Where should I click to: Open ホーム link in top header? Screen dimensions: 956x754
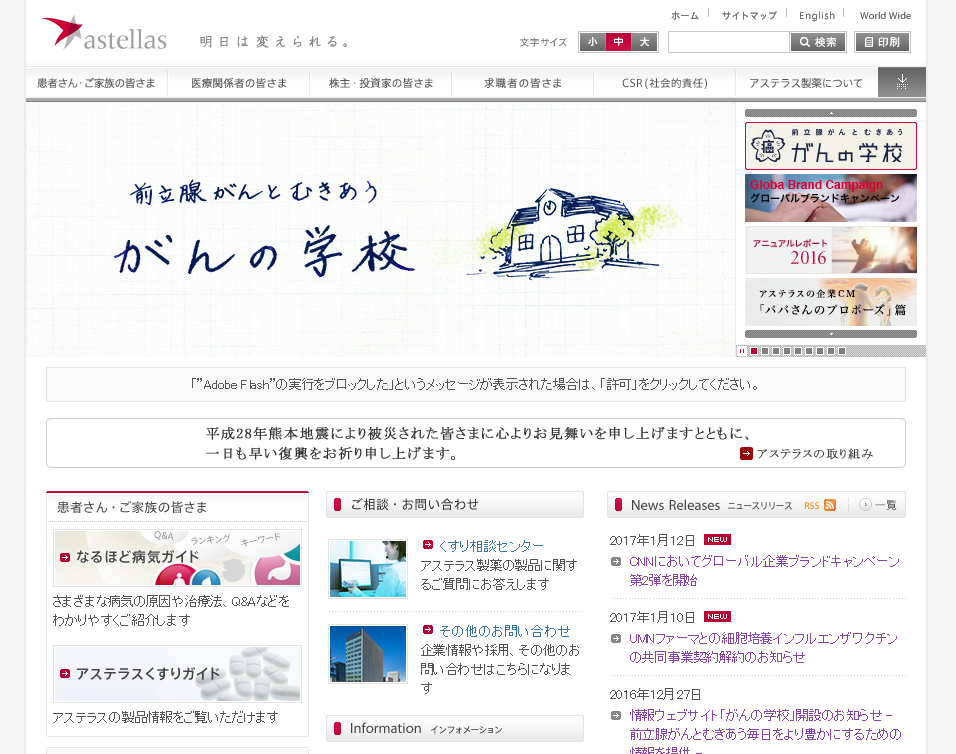pyautogui.click(x=685, y=16)
